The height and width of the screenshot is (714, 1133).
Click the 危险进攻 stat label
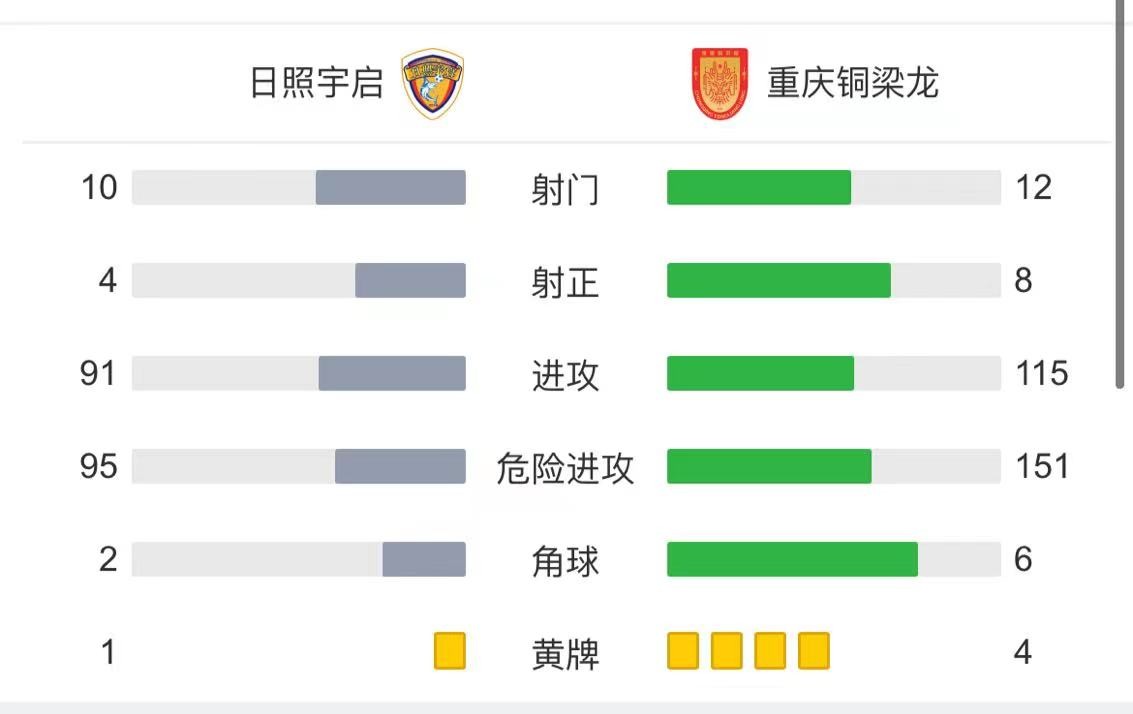coord(565,468)
